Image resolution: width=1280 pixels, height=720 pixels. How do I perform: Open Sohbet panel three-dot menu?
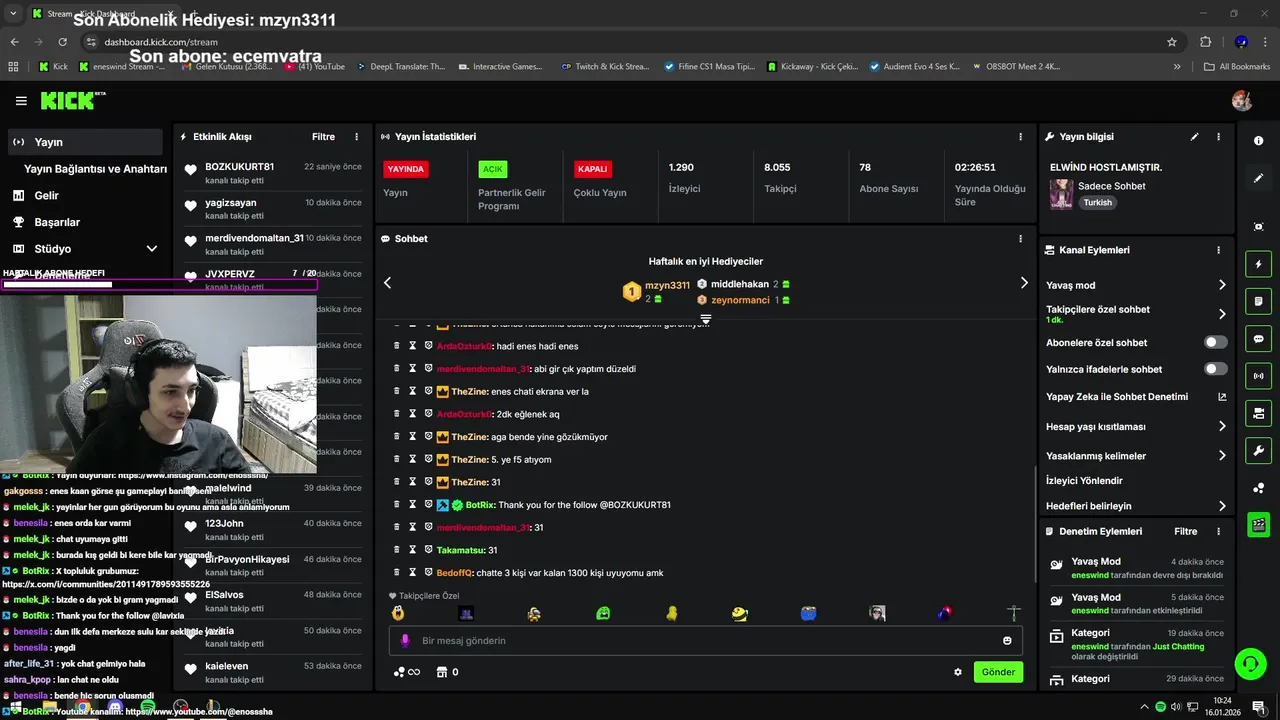[1020, 239]
